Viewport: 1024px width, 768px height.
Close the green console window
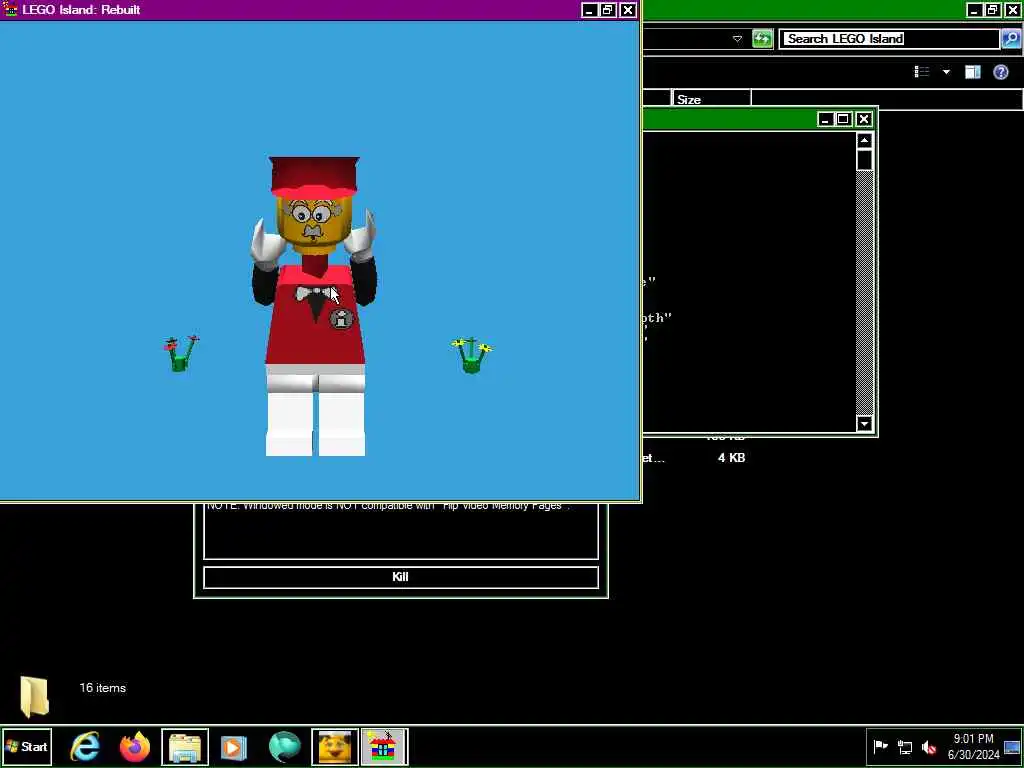pos(863,119)
